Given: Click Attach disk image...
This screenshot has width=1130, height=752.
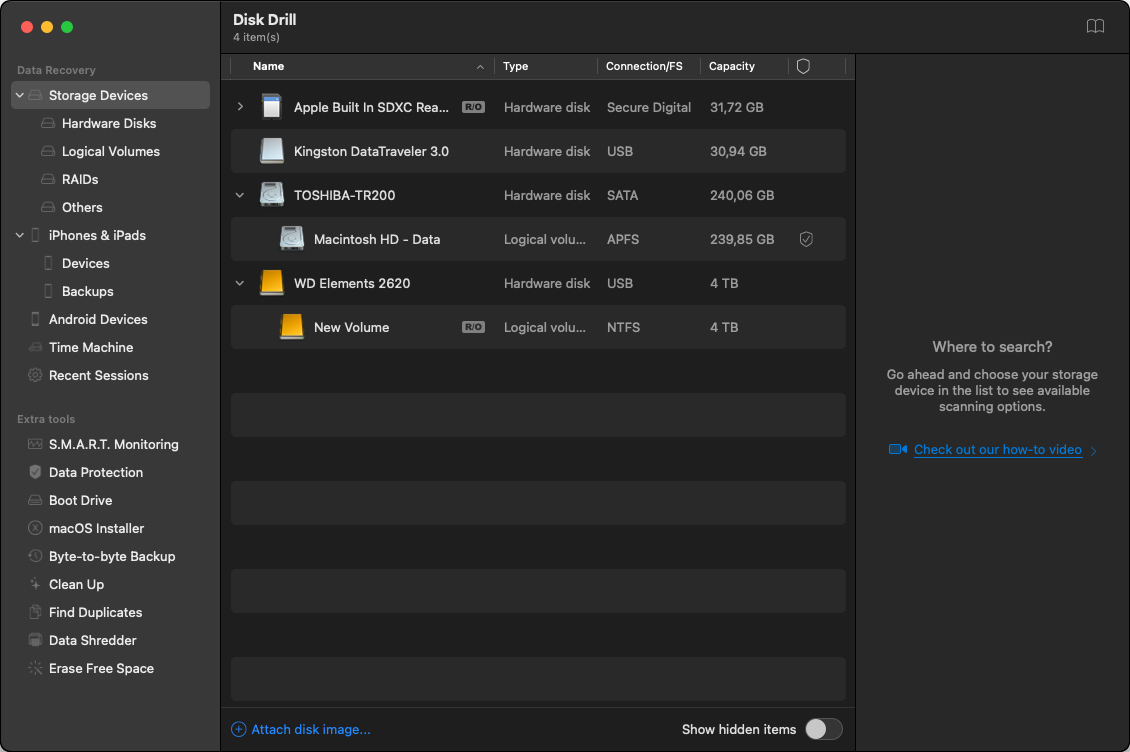Looking at the screenshot, I should pyautogui.click(x=311, y=730).
